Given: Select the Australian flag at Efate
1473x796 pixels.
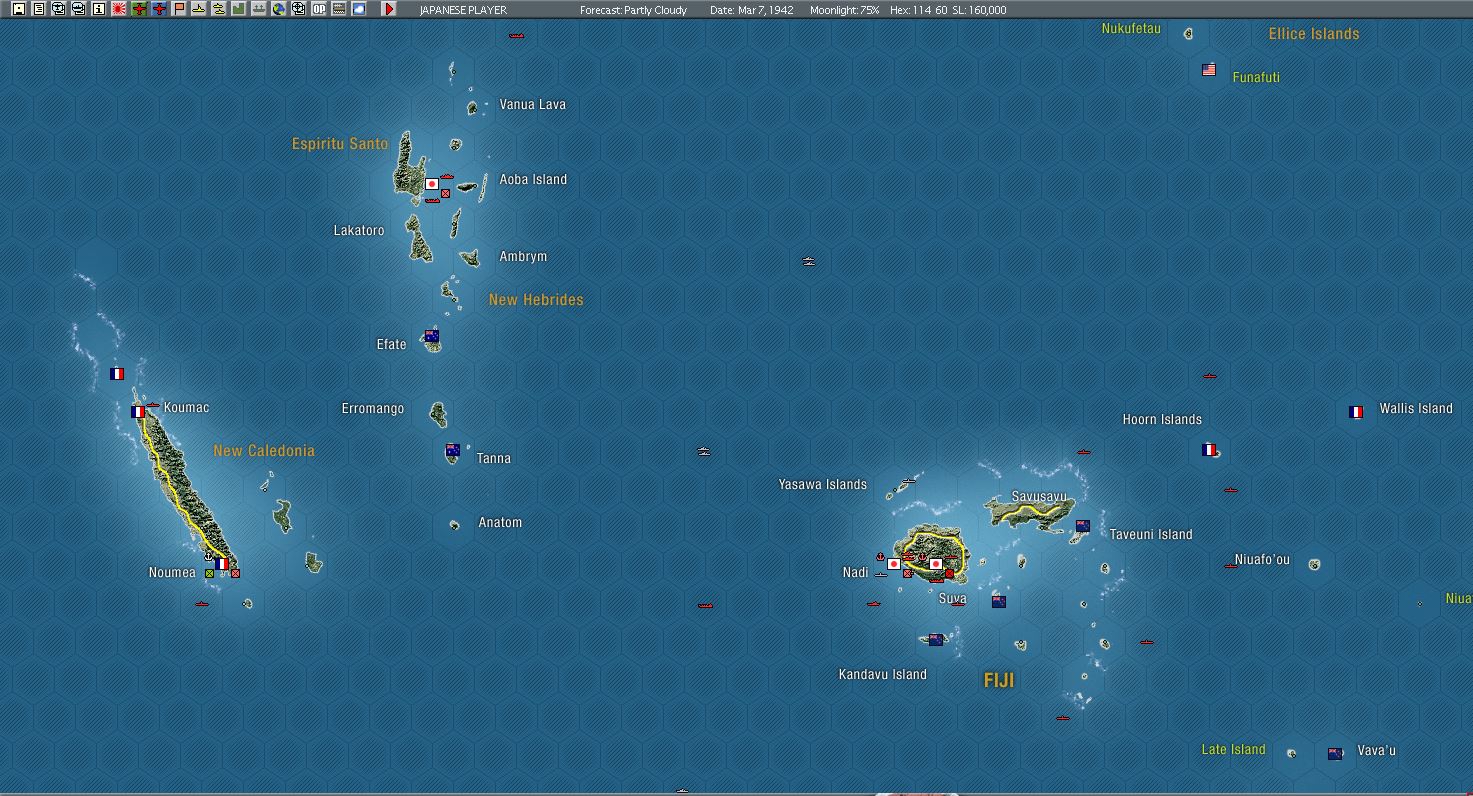Looking at the screenshot, I should click(432, 336).
